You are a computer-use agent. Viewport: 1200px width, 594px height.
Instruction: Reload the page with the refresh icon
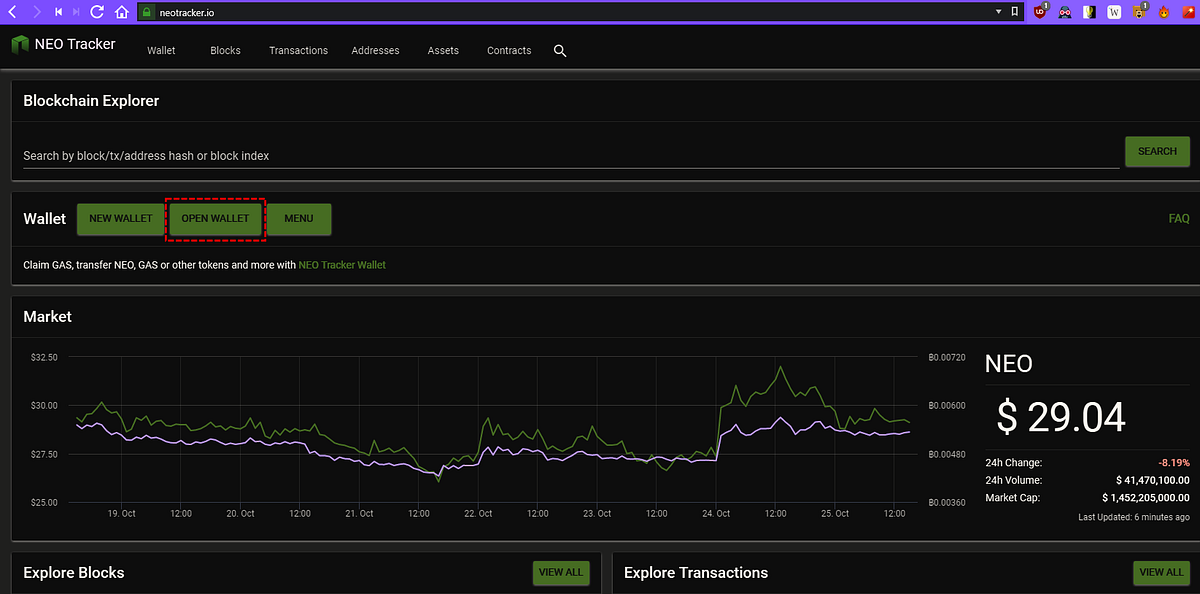point(97,12)
